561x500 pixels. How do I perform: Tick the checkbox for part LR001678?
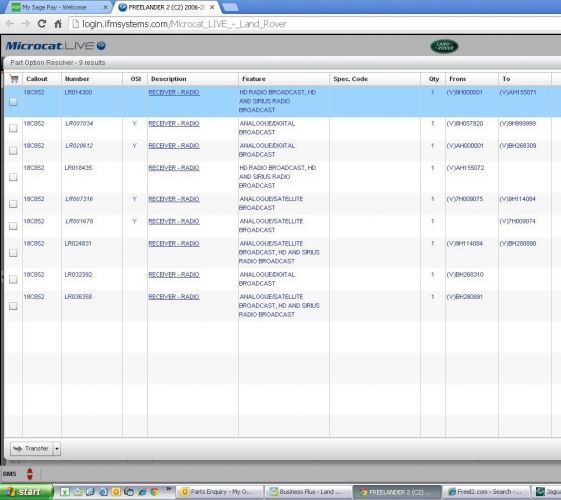tap(13, 226)
